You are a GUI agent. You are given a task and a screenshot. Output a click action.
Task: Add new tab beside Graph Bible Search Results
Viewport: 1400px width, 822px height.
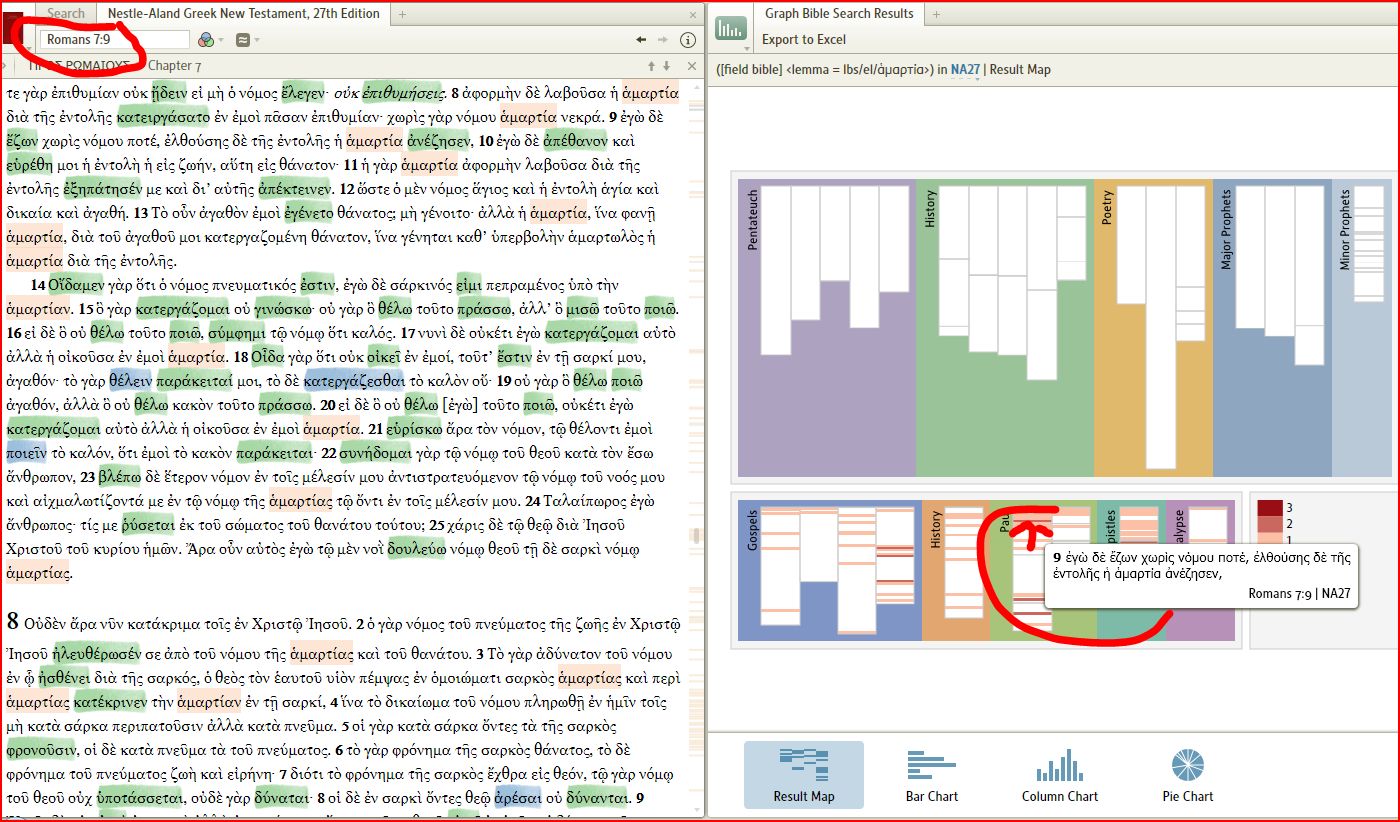point(934,14)
